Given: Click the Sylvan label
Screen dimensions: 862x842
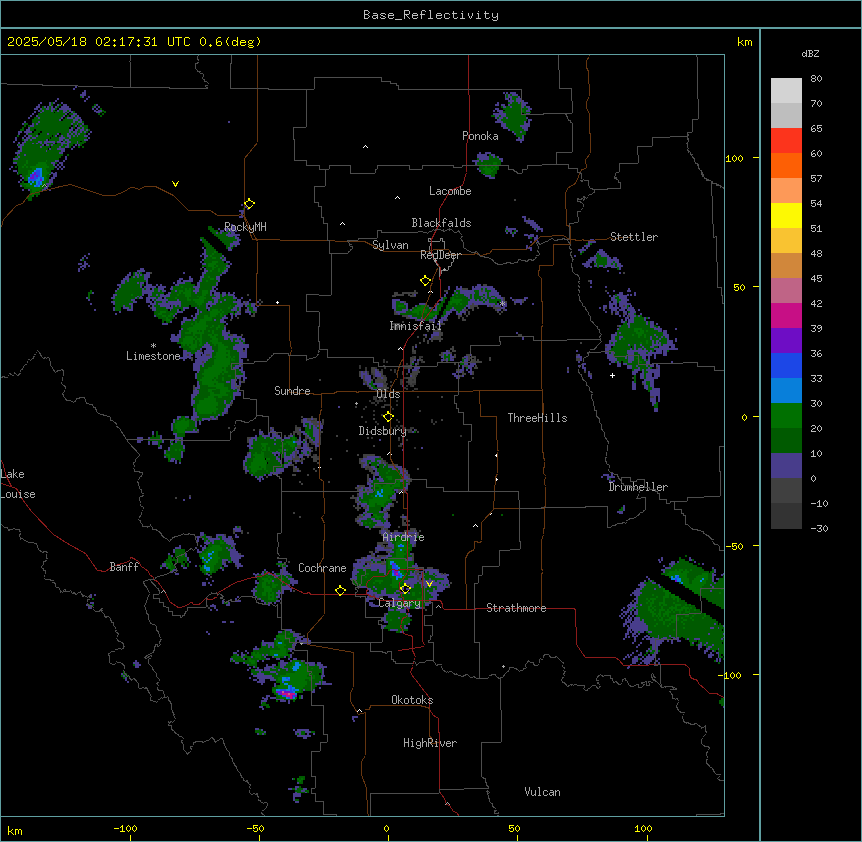Looking at the screenshot, I should click(x=390, y=245).
